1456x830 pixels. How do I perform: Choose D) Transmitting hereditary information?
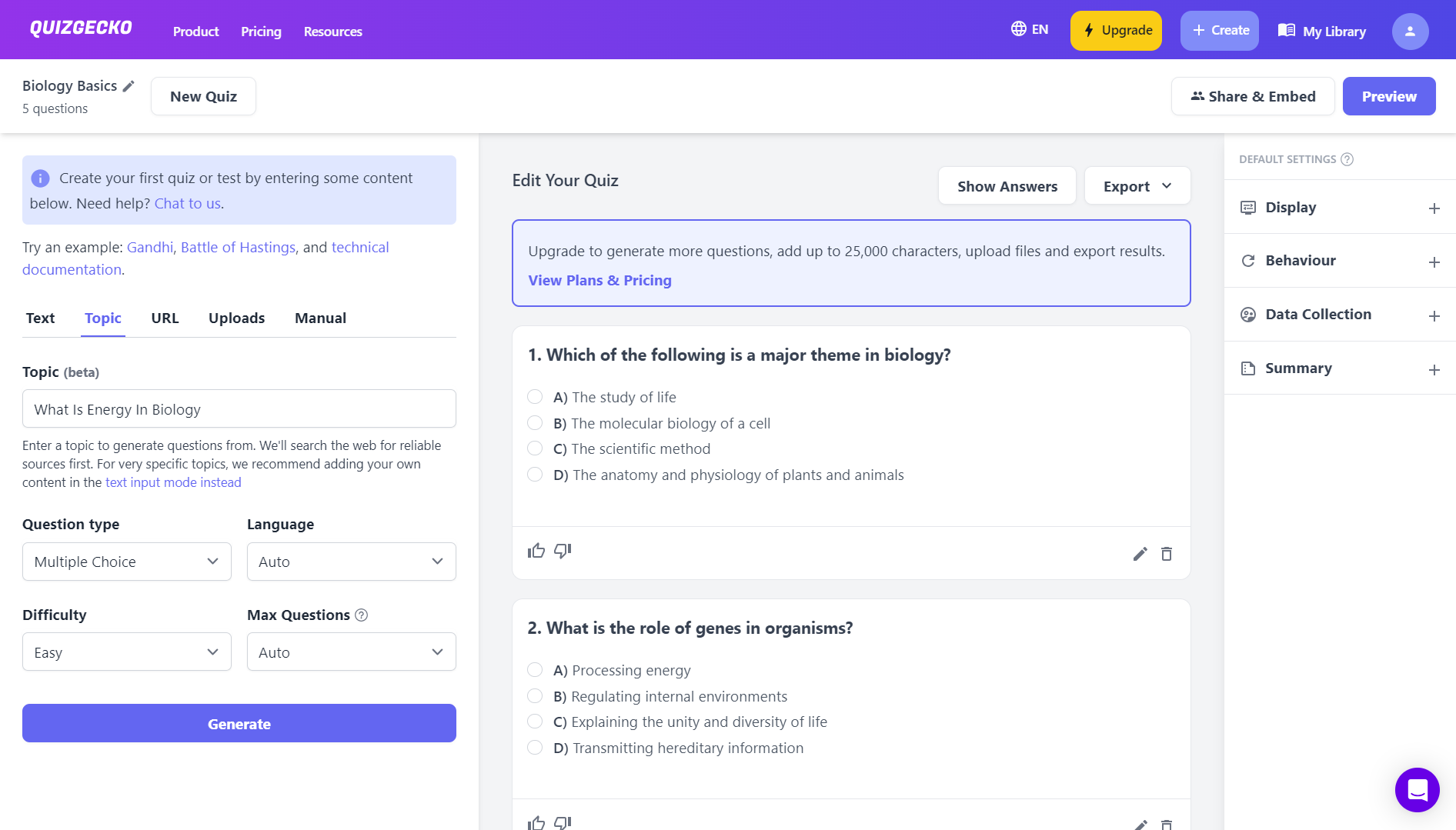(535, 748)
